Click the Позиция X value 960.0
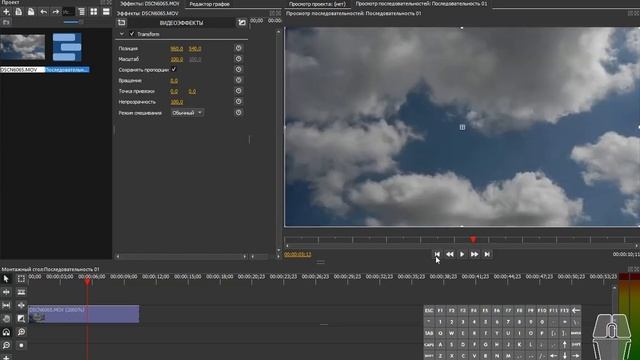Image resolution: width=640 pixels, height=360 pixels. tap(177, 49)
